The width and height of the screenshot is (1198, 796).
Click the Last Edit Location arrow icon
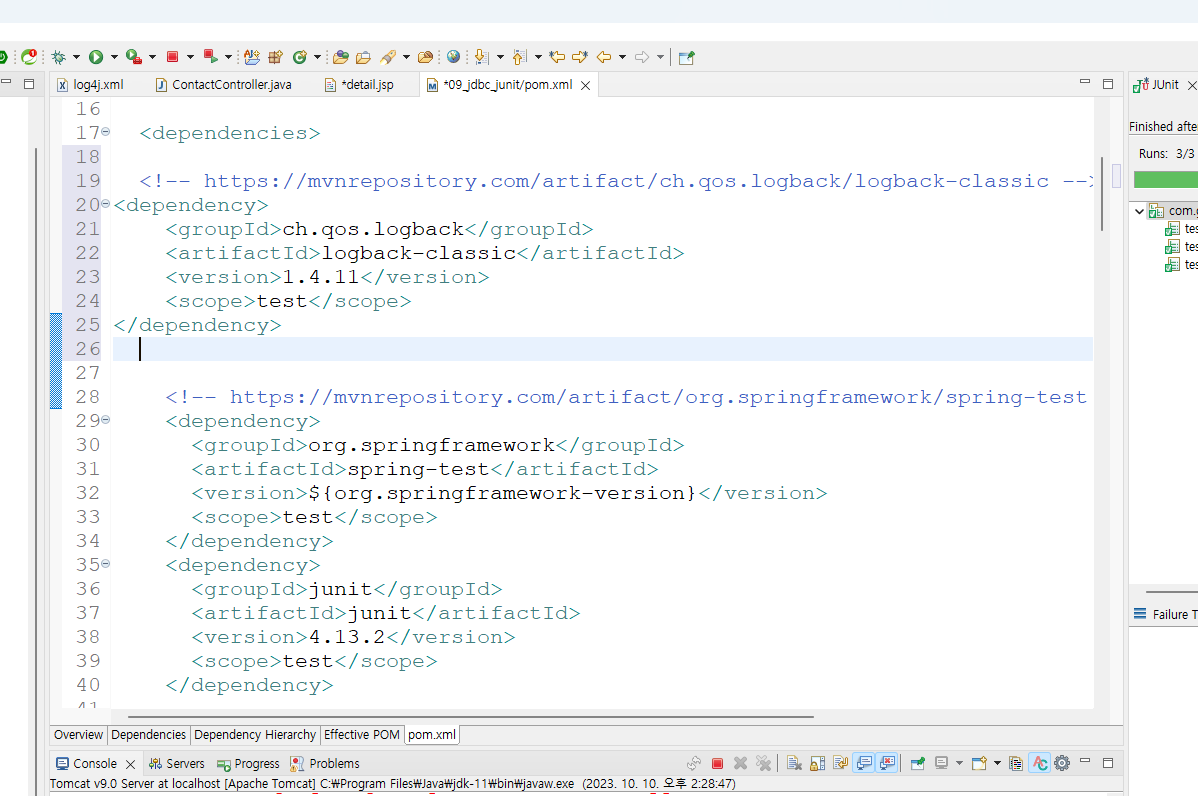pos(557,57)
